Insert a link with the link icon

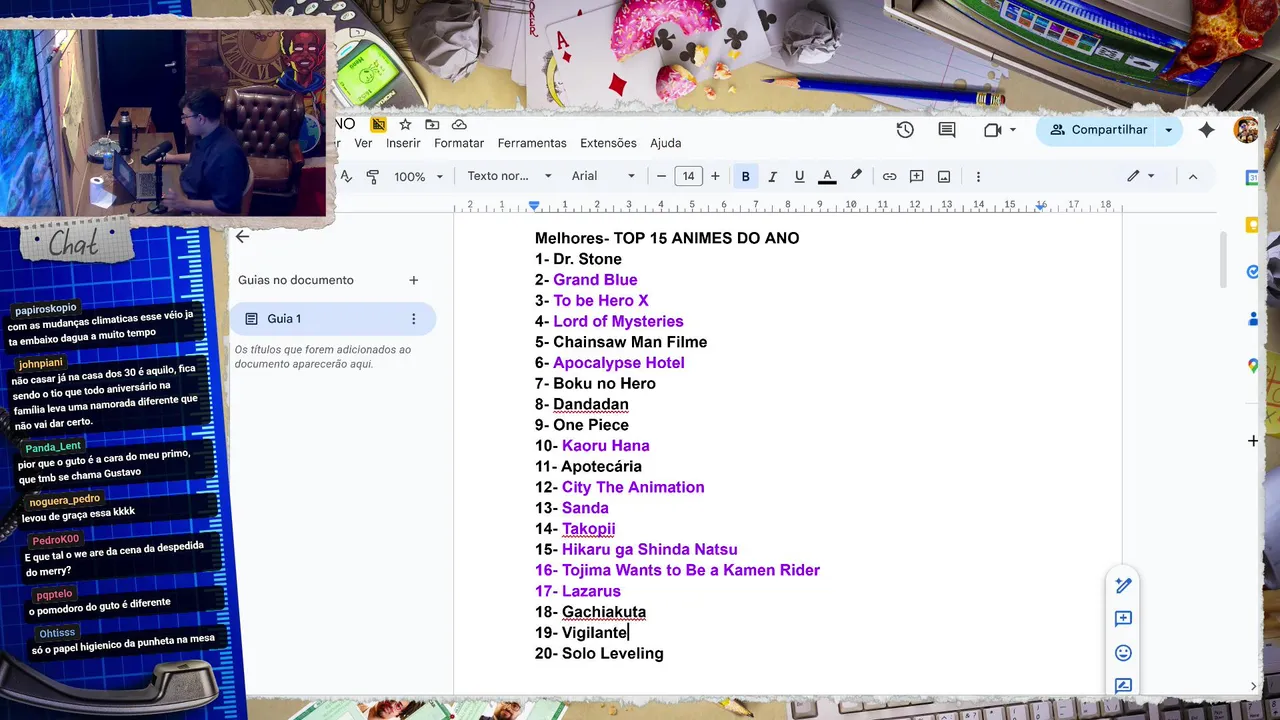889,176
